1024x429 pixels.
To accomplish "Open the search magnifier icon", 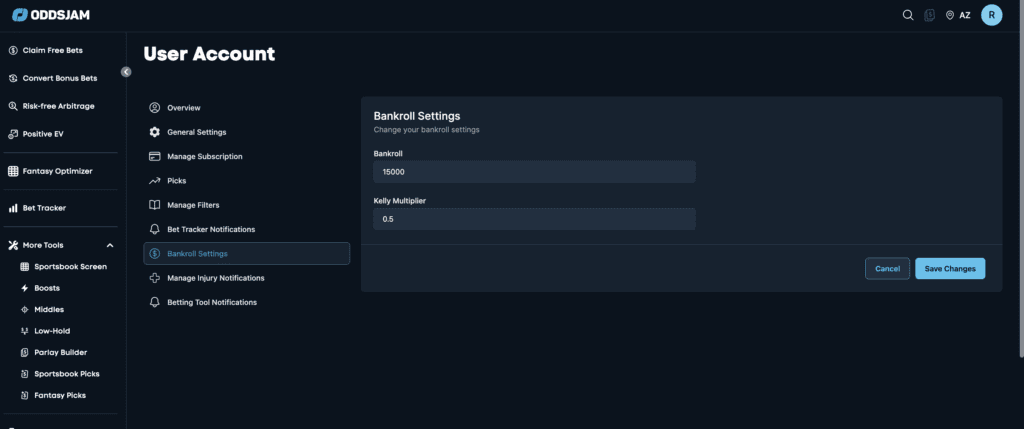I will (908, 15).
